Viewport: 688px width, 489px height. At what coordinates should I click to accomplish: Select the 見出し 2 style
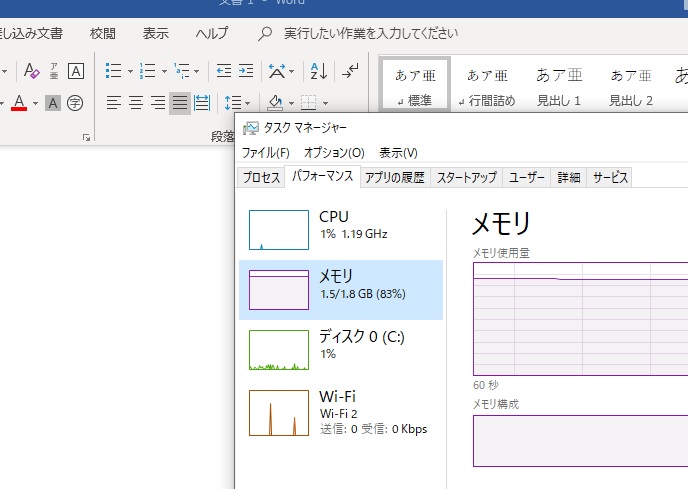(x=631, y=88)
